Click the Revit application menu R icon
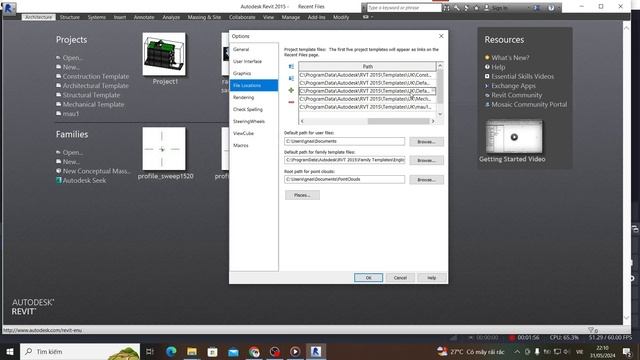This screenshot has width=640, height=360. point(9,8)
